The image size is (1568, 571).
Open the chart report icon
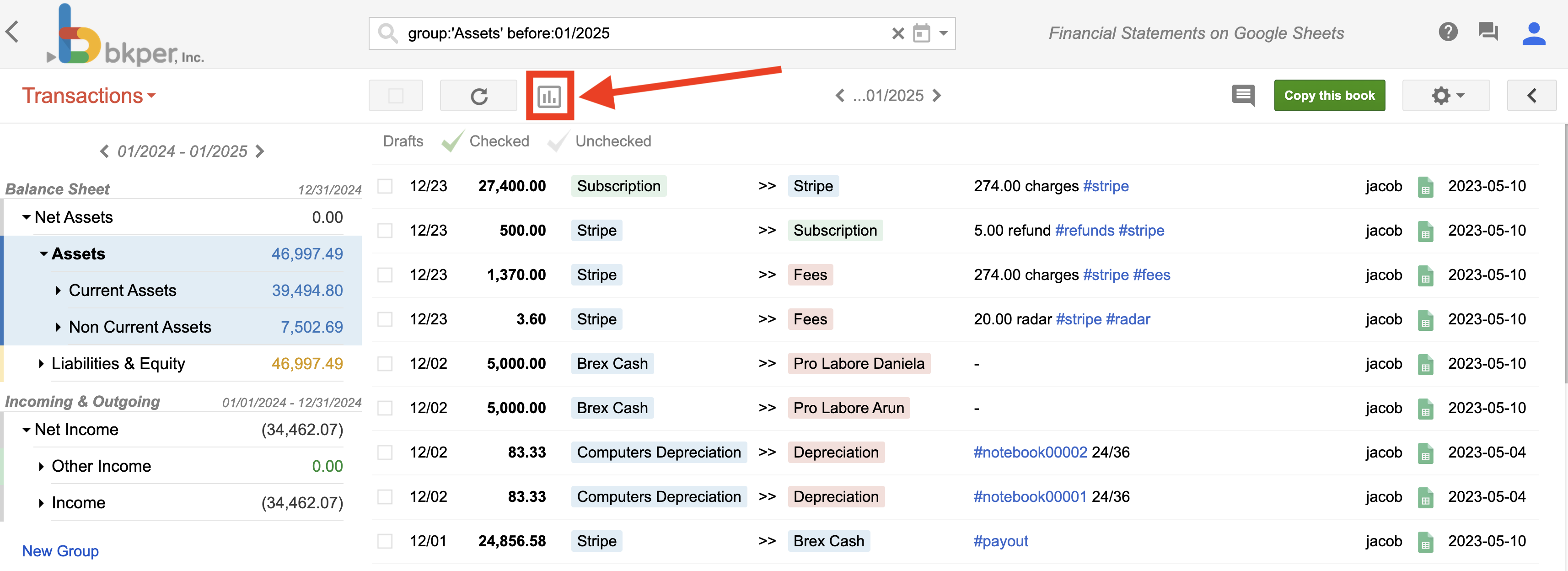[x=549, y=96]
